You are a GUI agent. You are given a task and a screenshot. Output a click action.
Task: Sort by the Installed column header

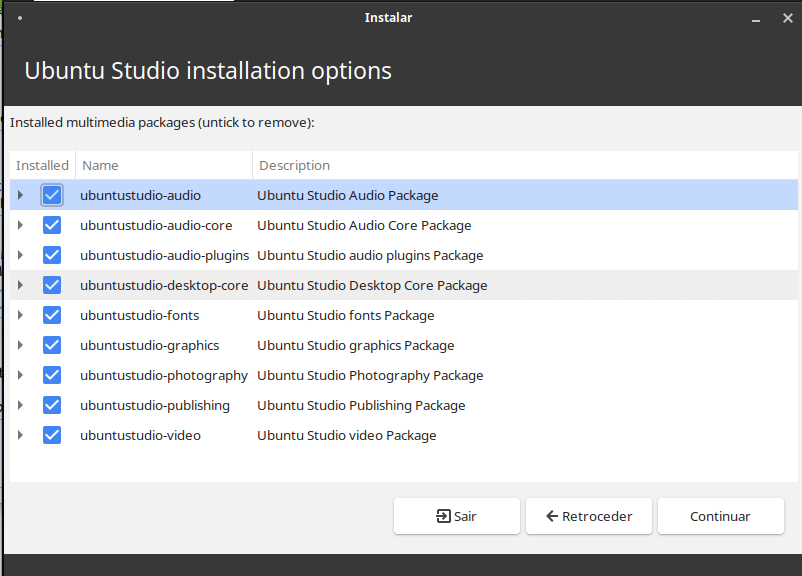(x=42, y=165)
